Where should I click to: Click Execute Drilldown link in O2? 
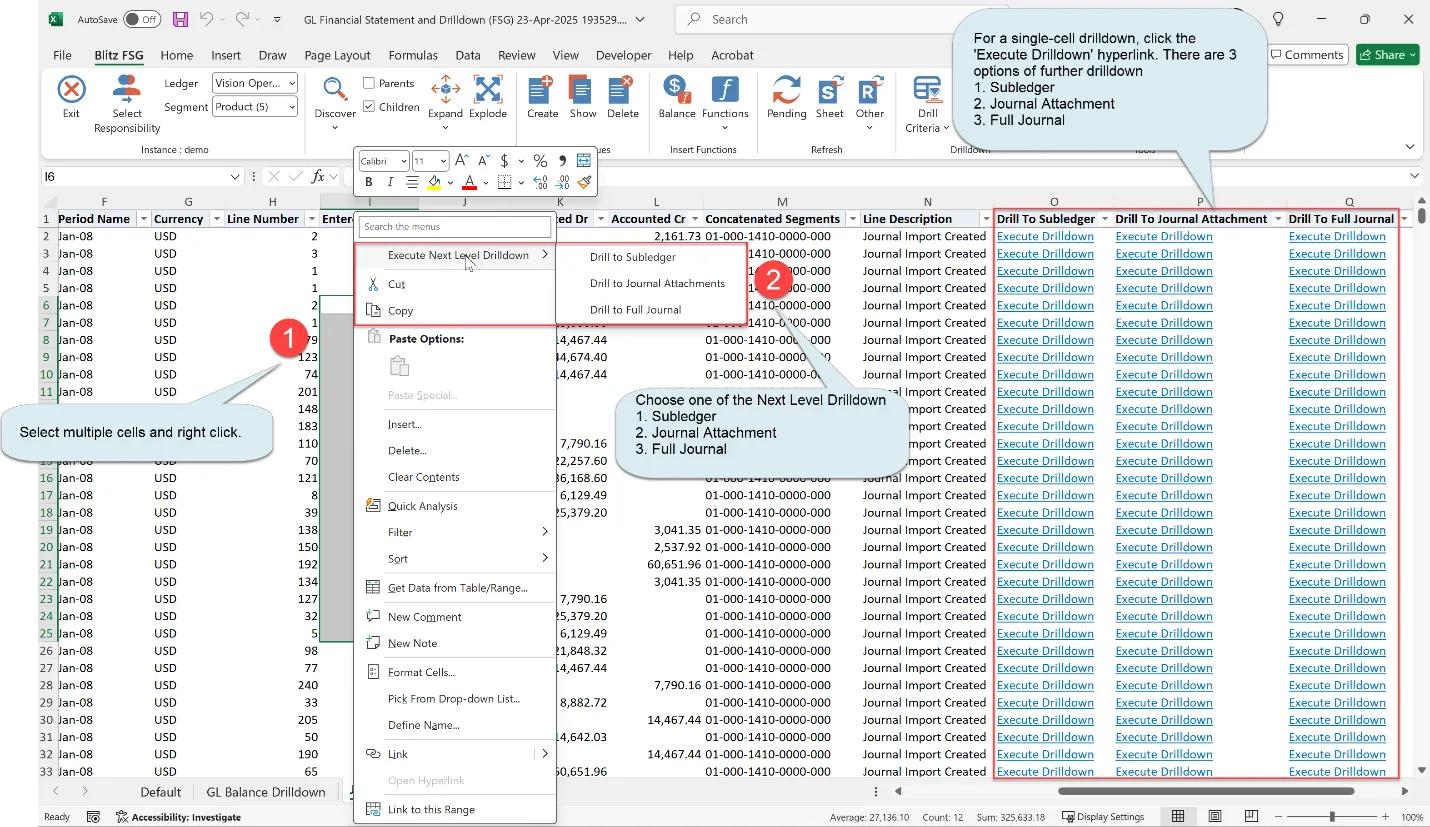coord(1045,237)
